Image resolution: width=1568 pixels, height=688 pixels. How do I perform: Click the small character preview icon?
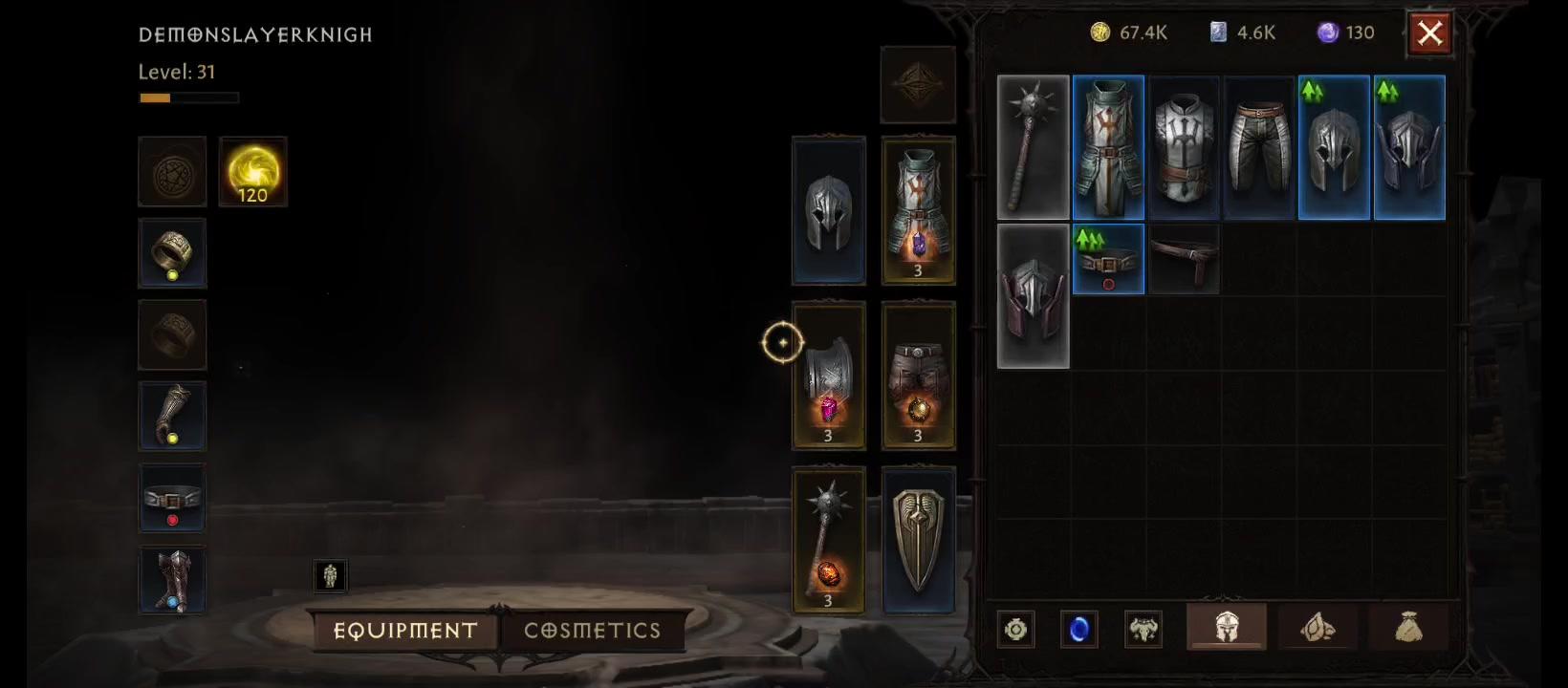tap(331, 575)
